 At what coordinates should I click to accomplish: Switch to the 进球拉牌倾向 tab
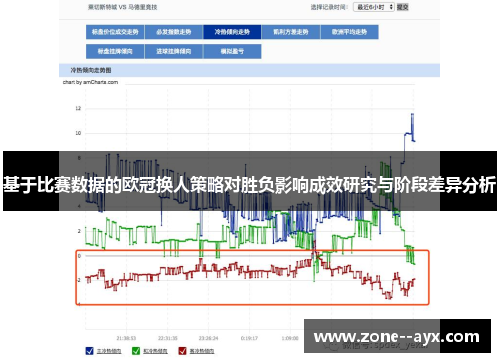point(174,51)
